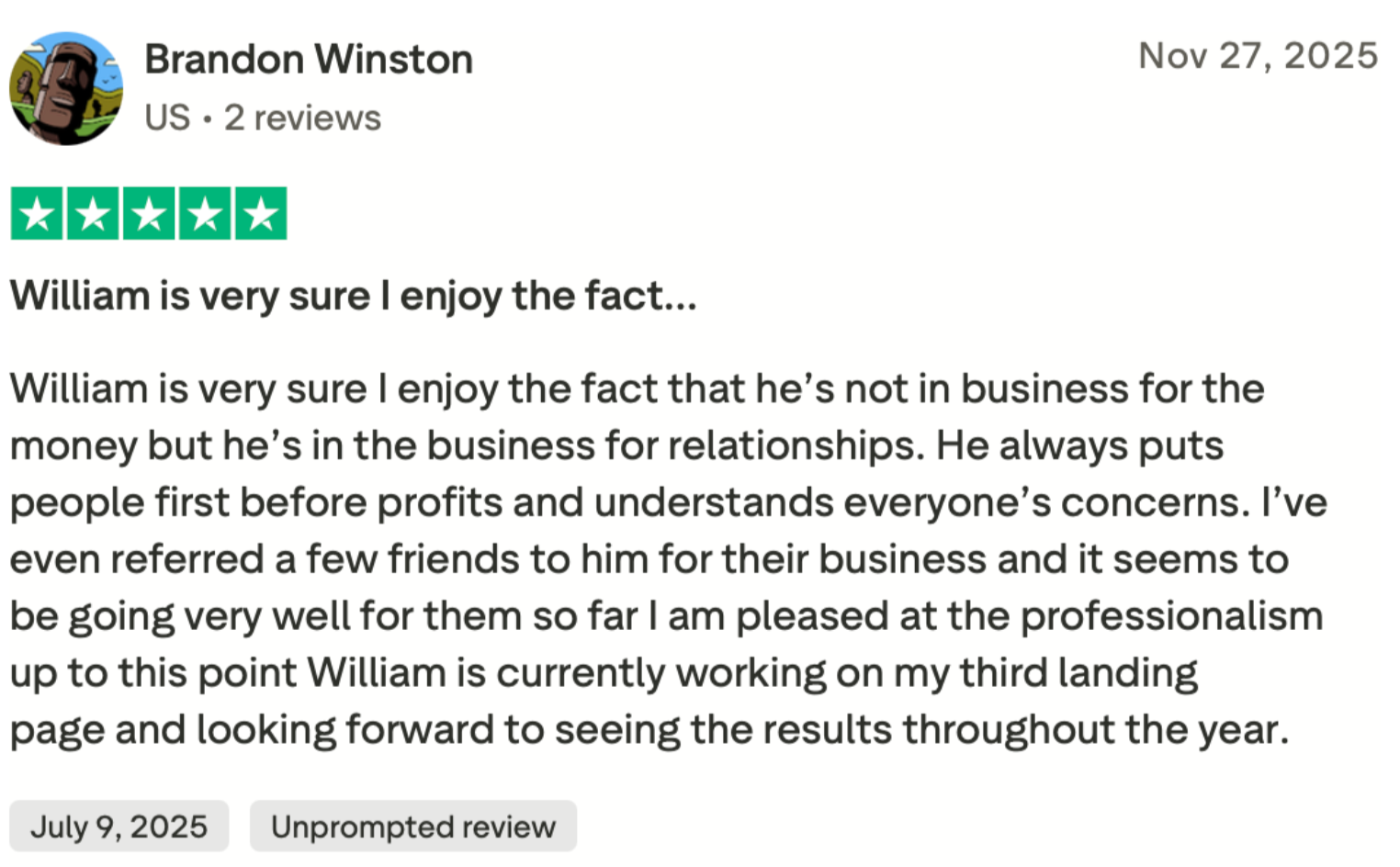Click the "2 reviews" count
This screenshot has width=1400, height=867.
302,118
